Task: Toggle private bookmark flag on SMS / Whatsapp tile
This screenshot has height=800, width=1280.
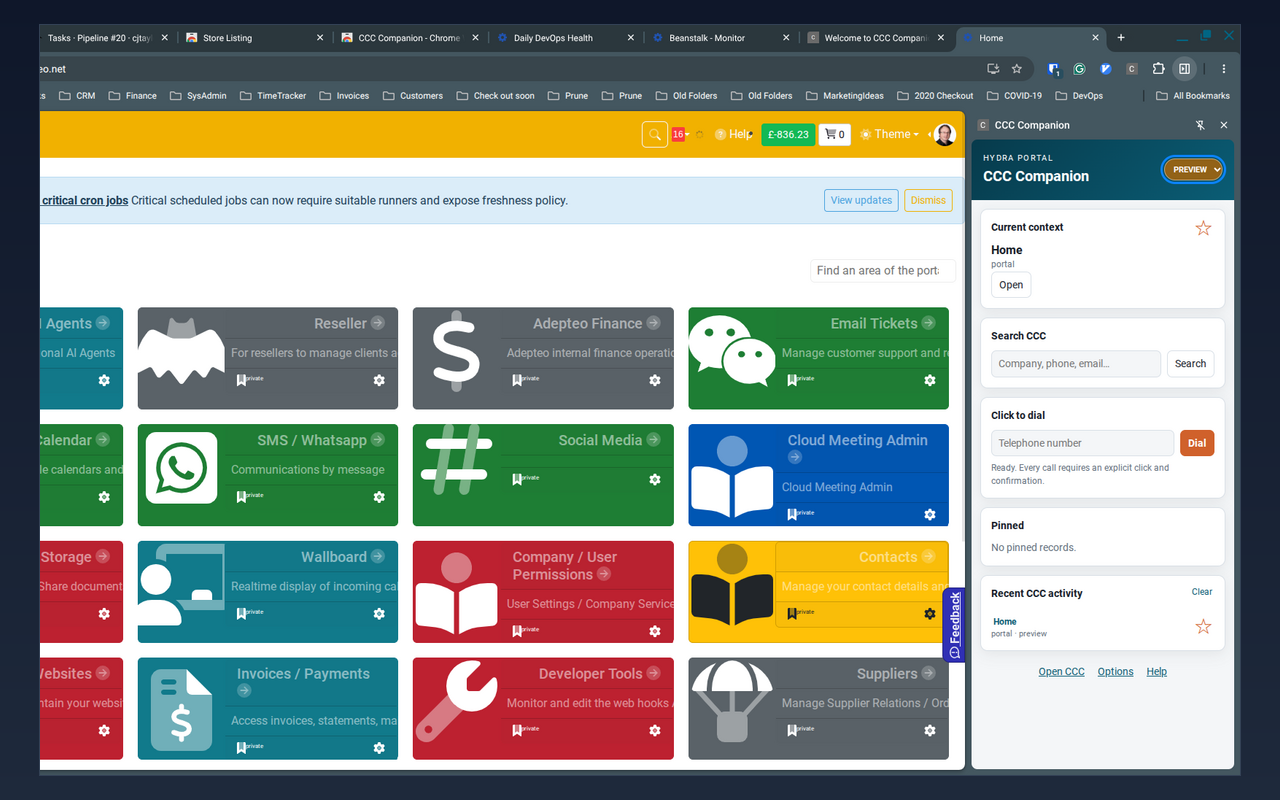Action: (241, 497)
